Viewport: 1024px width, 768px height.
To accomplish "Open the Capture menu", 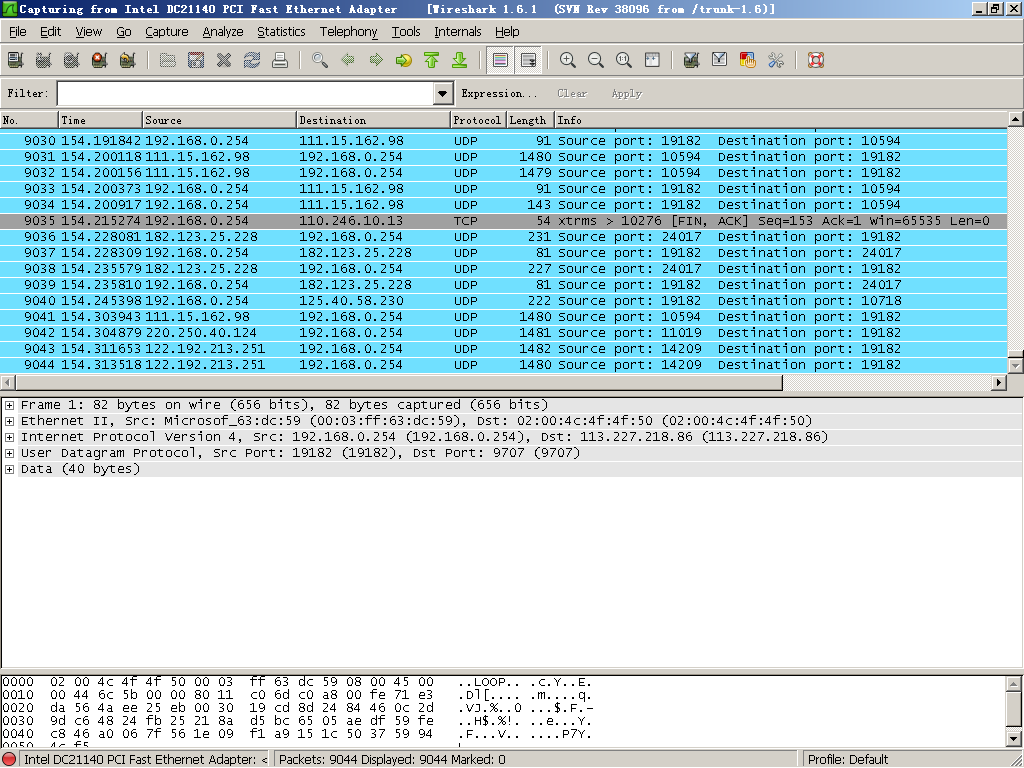I will pyautogui.click(x=167, y=31).
